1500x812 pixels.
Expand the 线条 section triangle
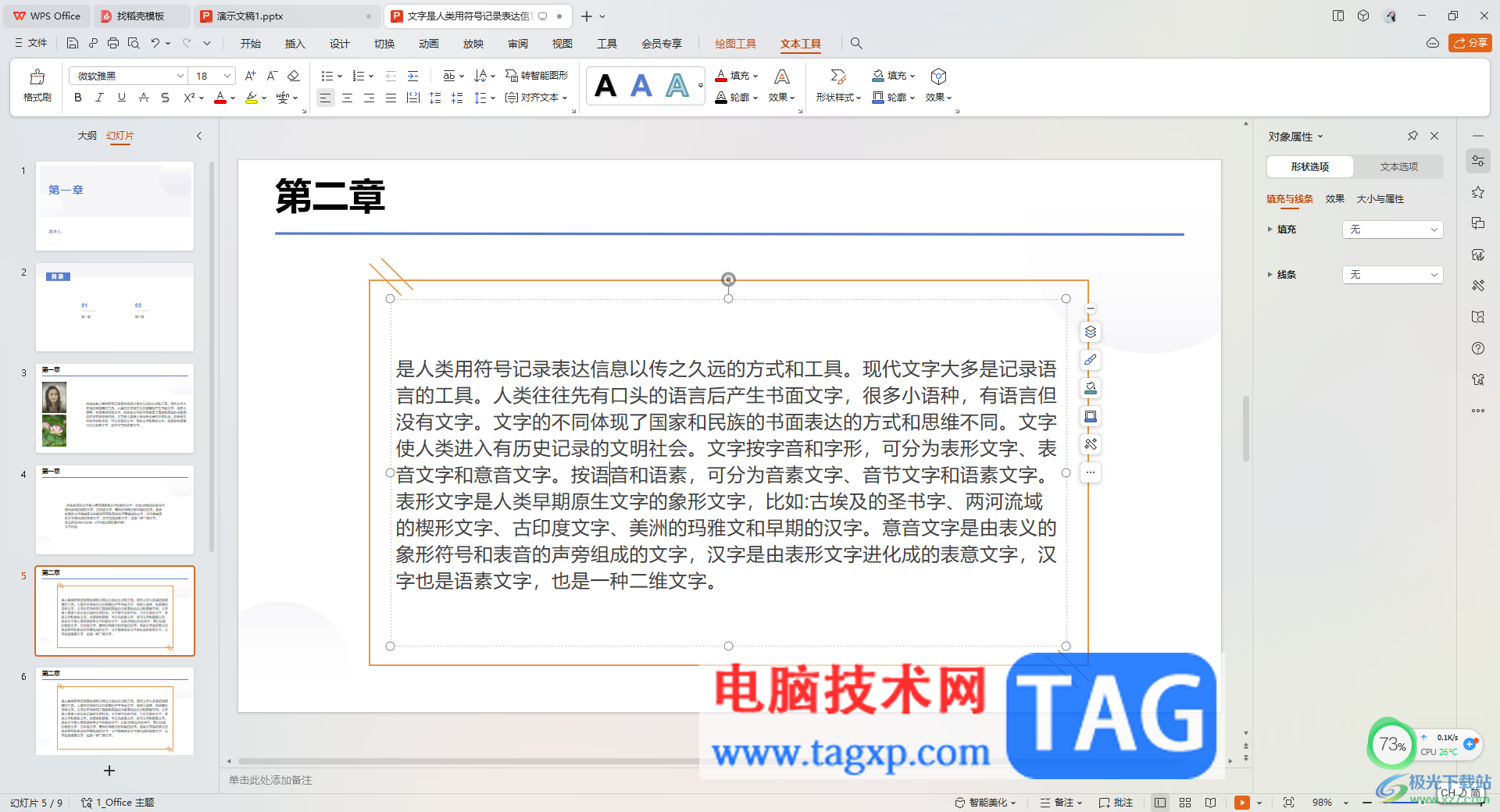(x=1270, y=275)
